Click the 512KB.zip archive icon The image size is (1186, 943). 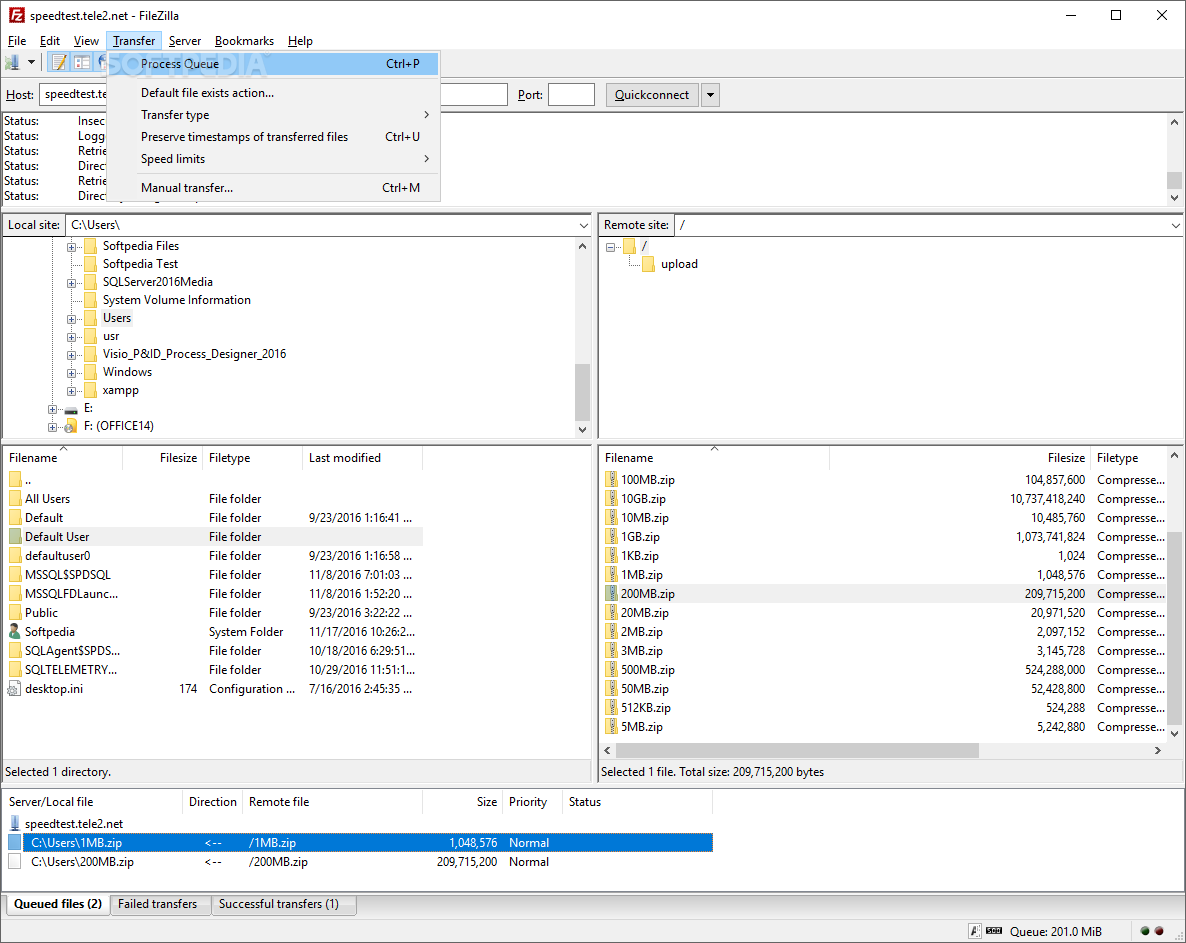(x=612, y=708)
